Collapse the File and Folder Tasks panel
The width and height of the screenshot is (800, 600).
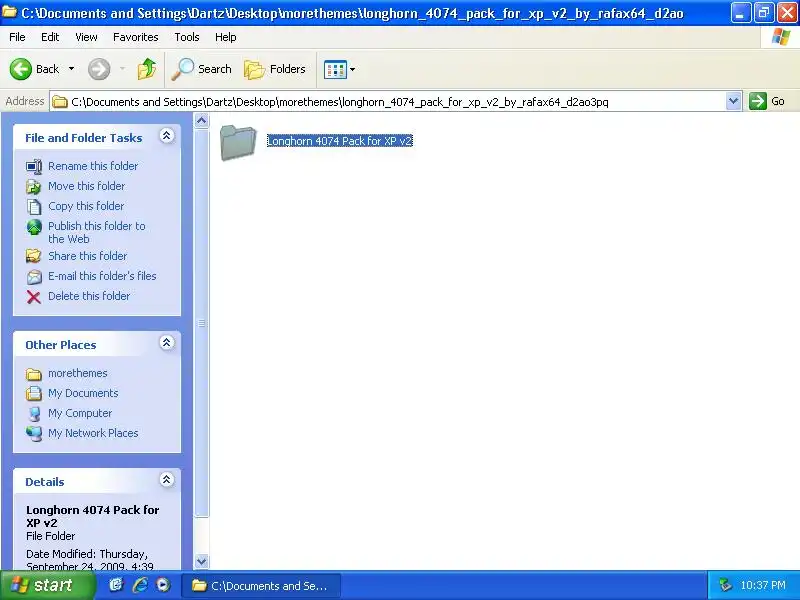(x=166, y=136)
